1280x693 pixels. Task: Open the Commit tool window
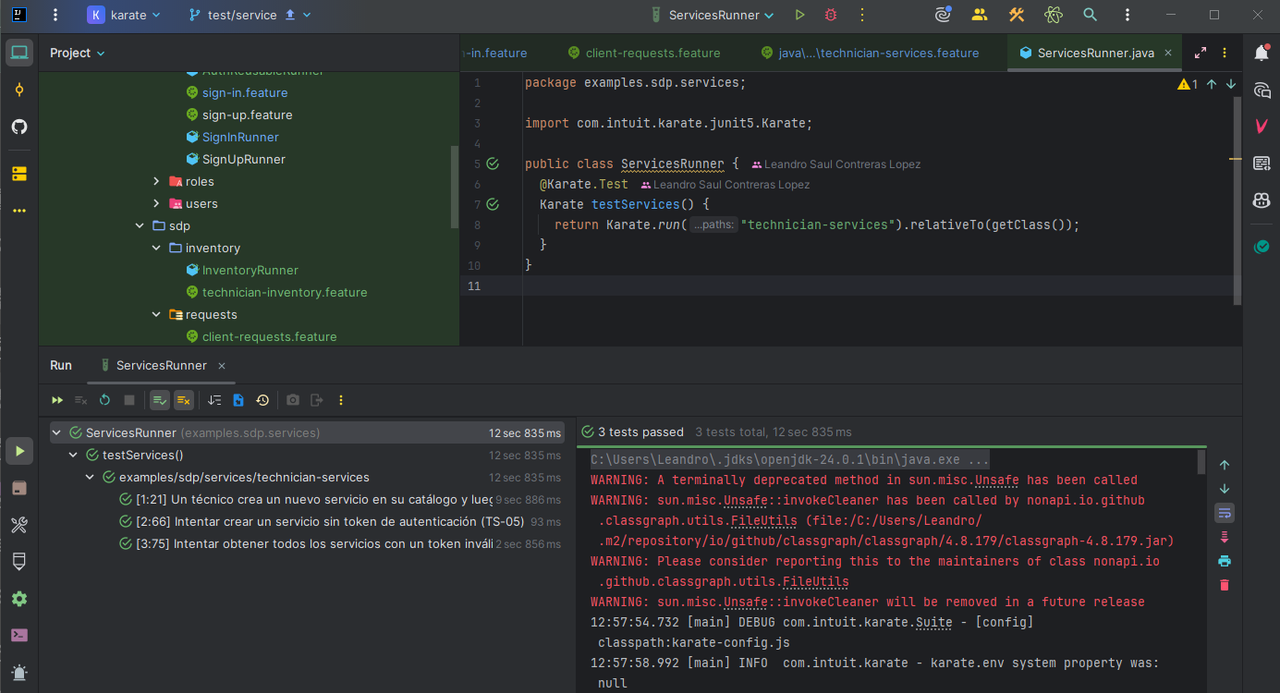[x=19, y=90]
